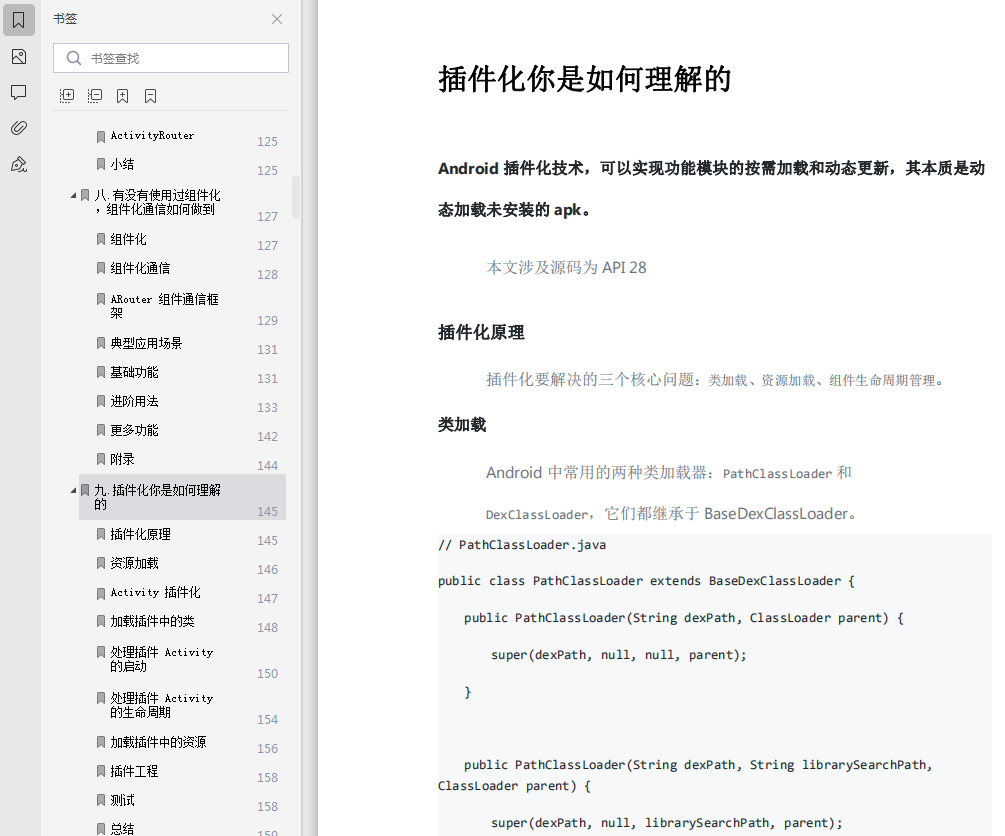Jump to ActivityRouter bookmark
1005x836 pixels.
153,135
